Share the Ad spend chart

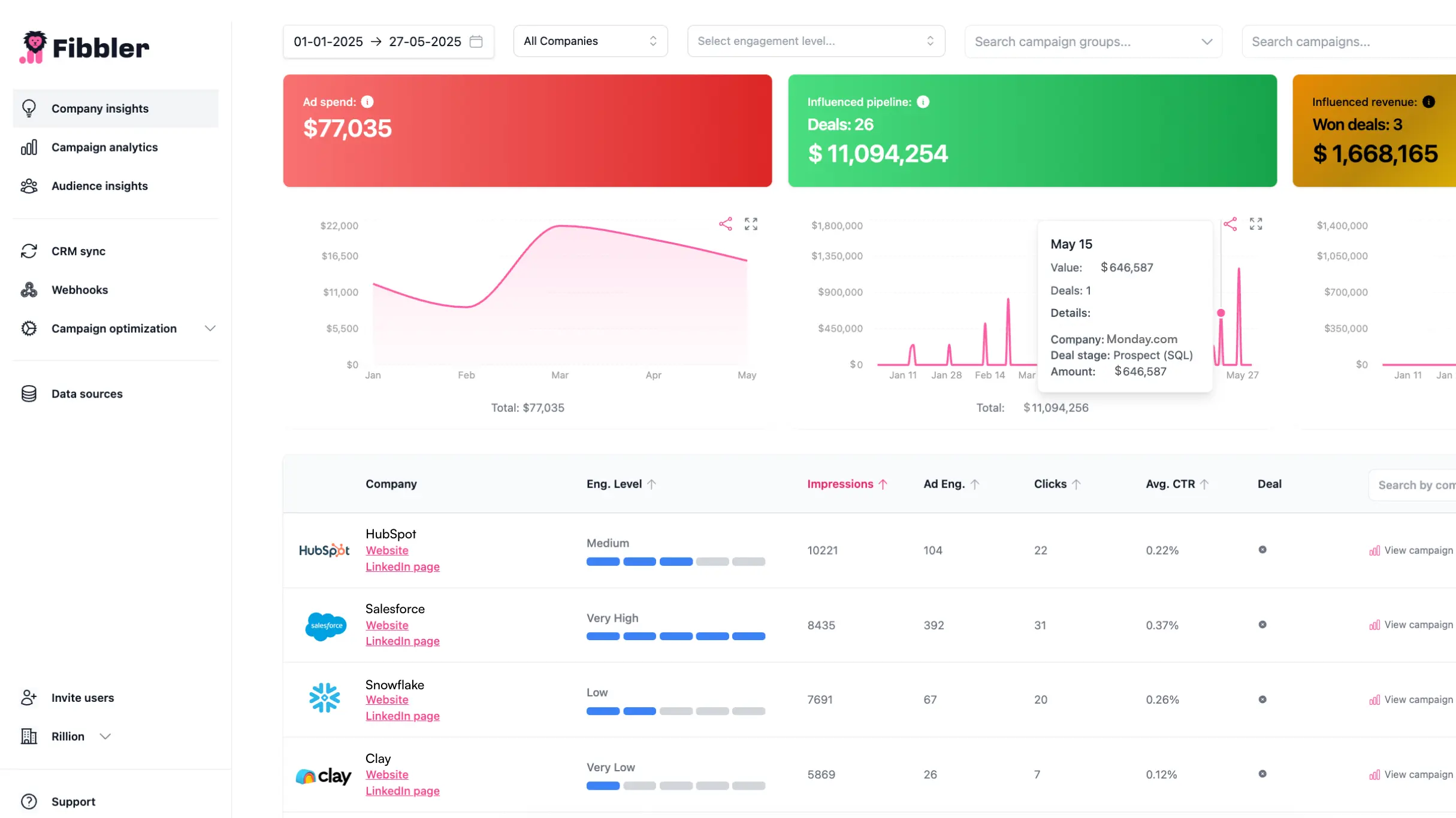point(726,223)
